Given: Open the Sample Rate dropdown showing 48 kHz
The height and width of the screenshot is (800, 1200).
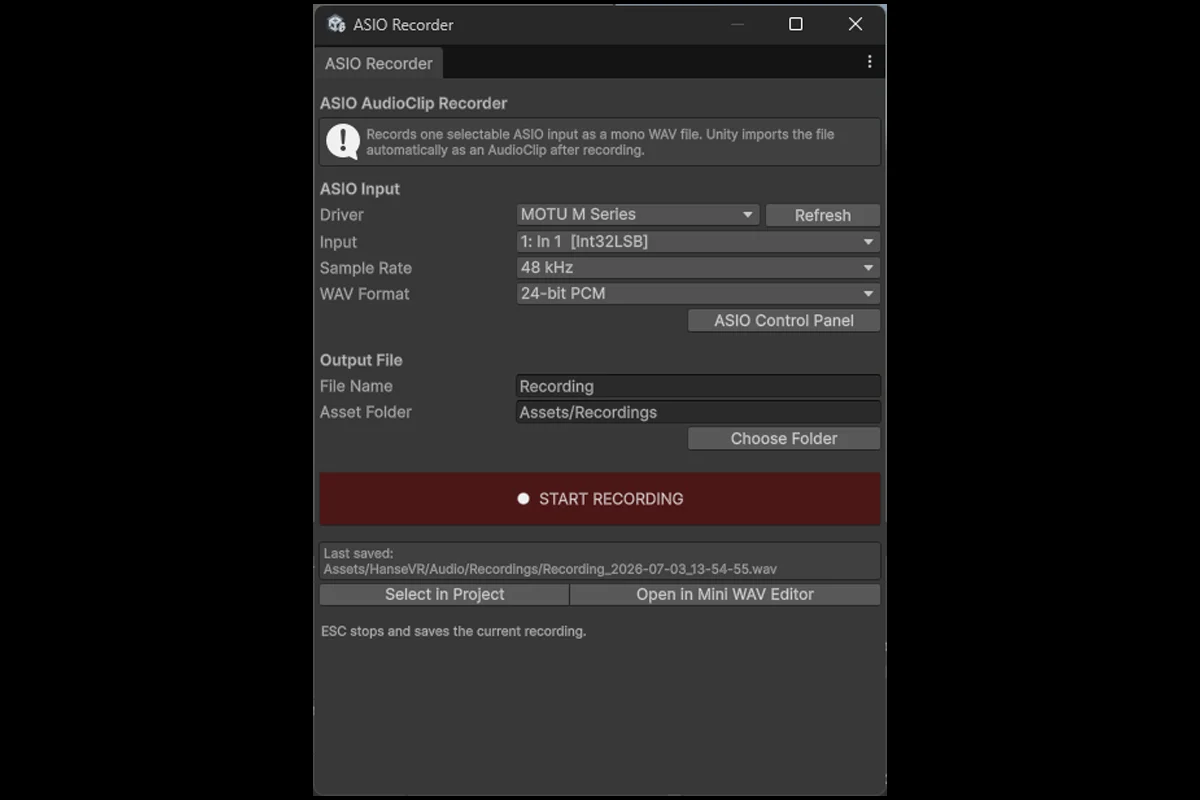Looking at the screenshot, I should 698,268.
